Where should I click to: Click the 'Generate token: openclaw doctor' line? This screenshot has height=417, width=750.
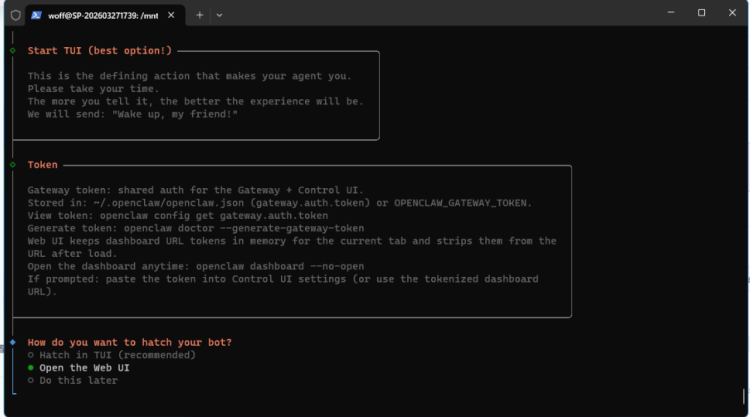coord(196,228)
